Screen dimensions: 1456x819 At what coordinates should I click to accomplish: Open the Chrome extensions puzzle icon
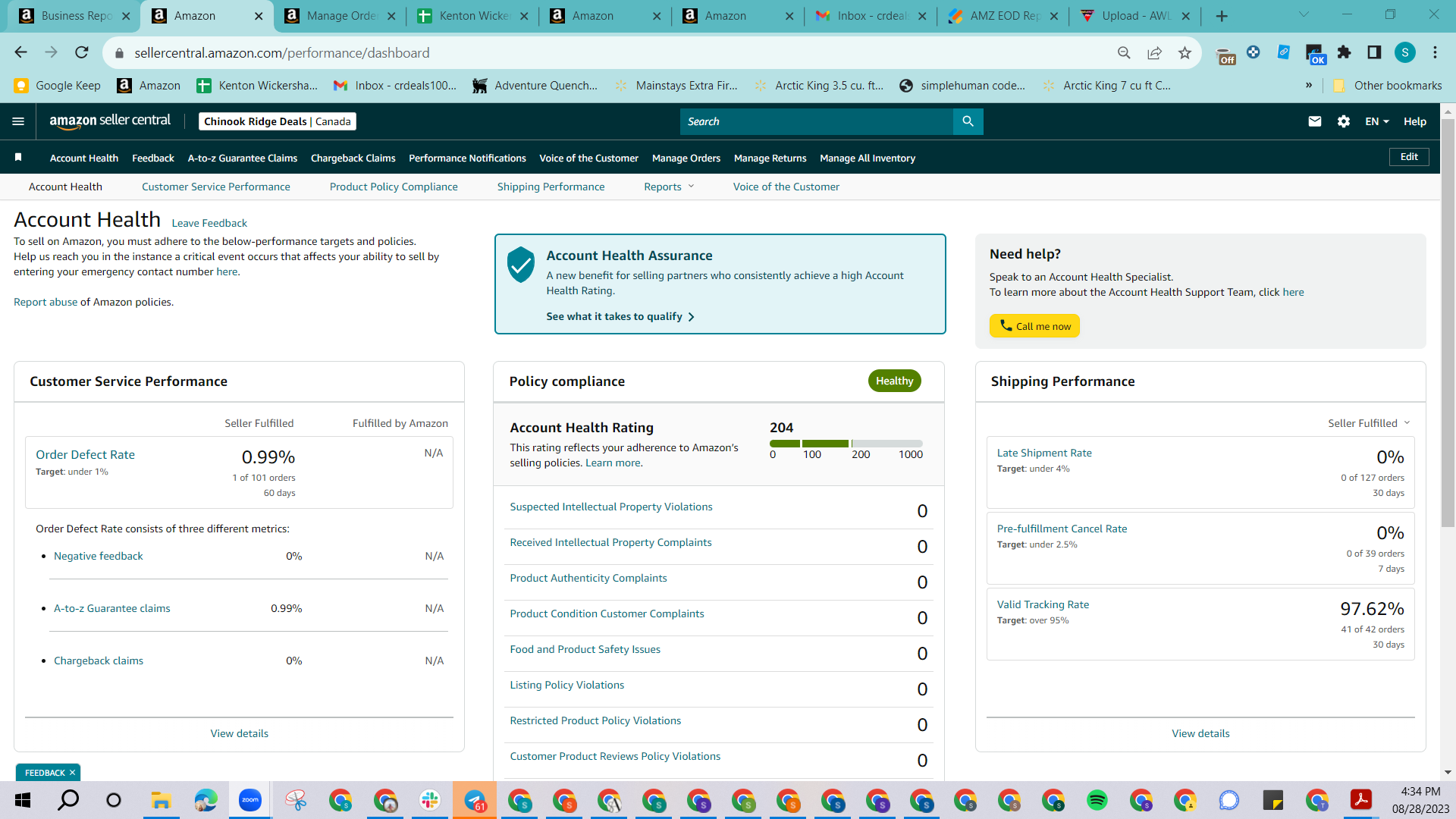click(x=1345, y=52)
